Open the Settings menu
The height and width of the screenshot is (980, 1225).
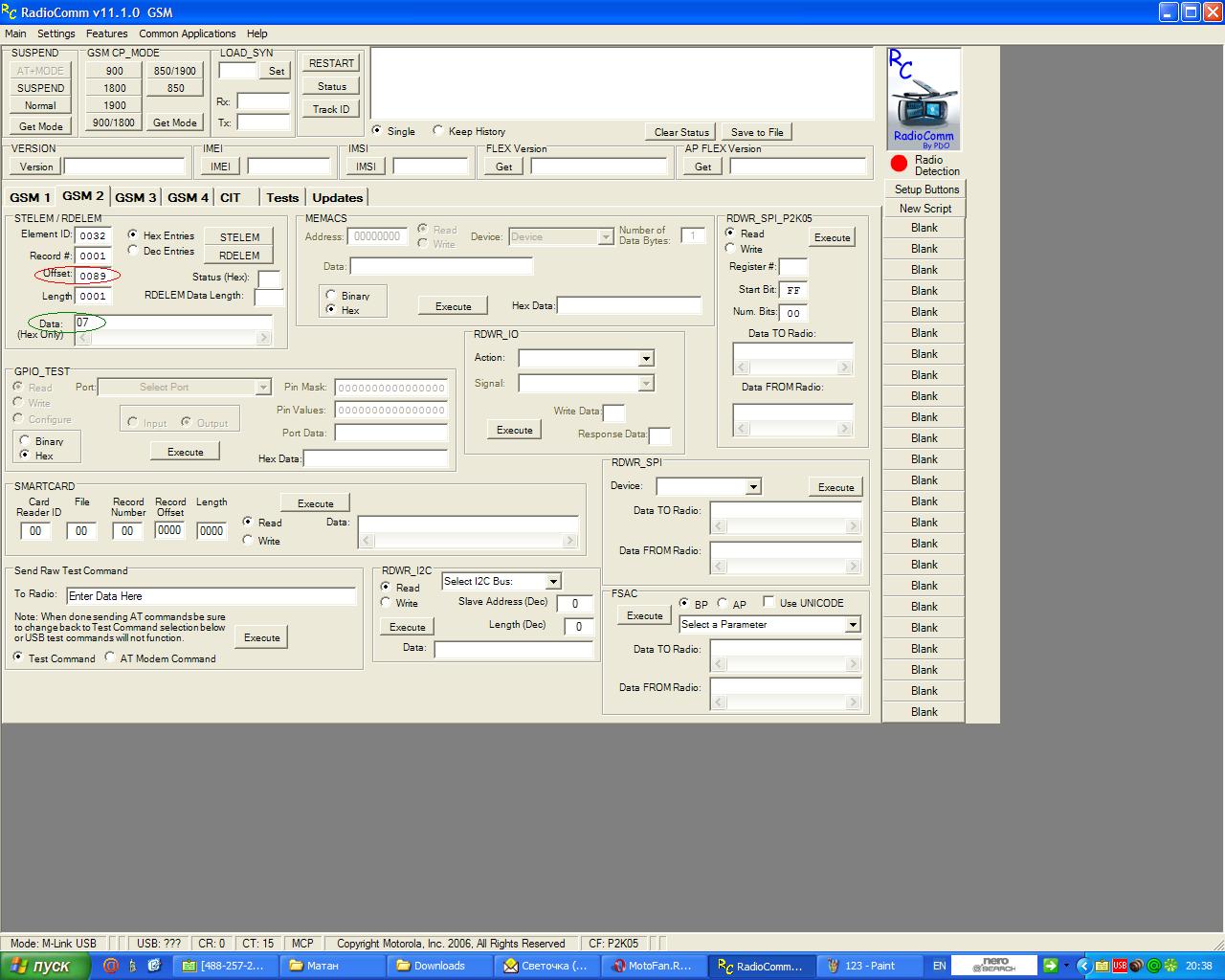[56, 33]
